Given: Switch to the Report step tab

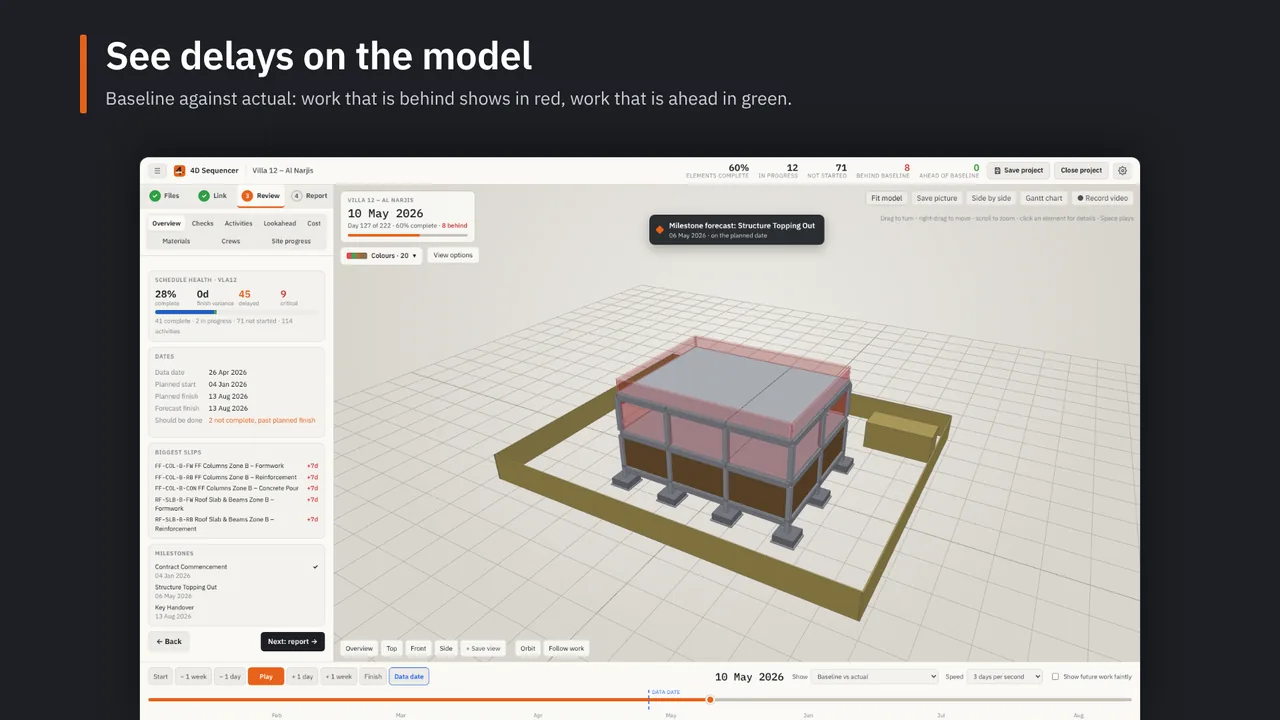Looking at the screenshot, I should tap(310, 196).
